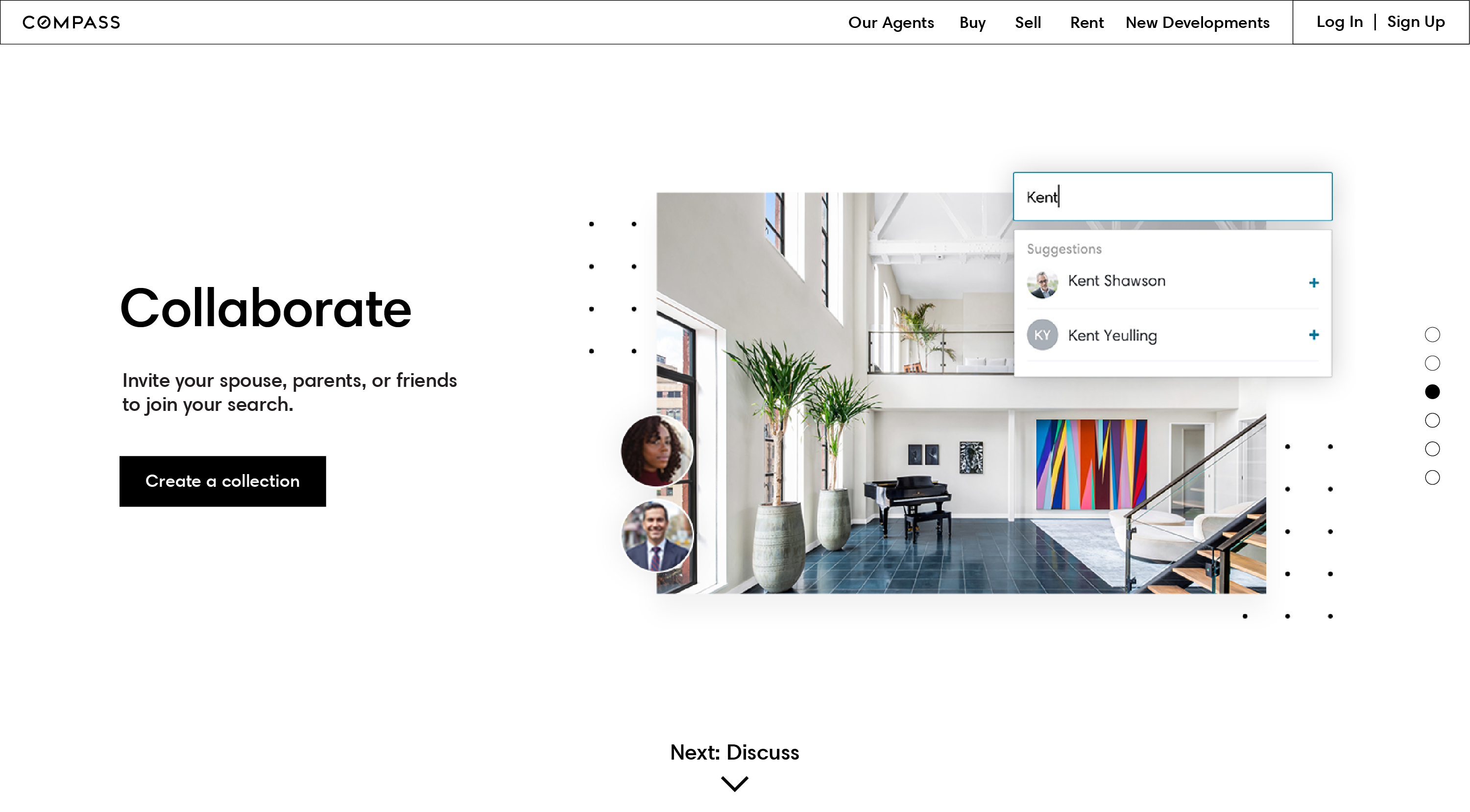Open the Our Agents menu
This screenshot has height=812, width=1470.
[x=891, y=22]
